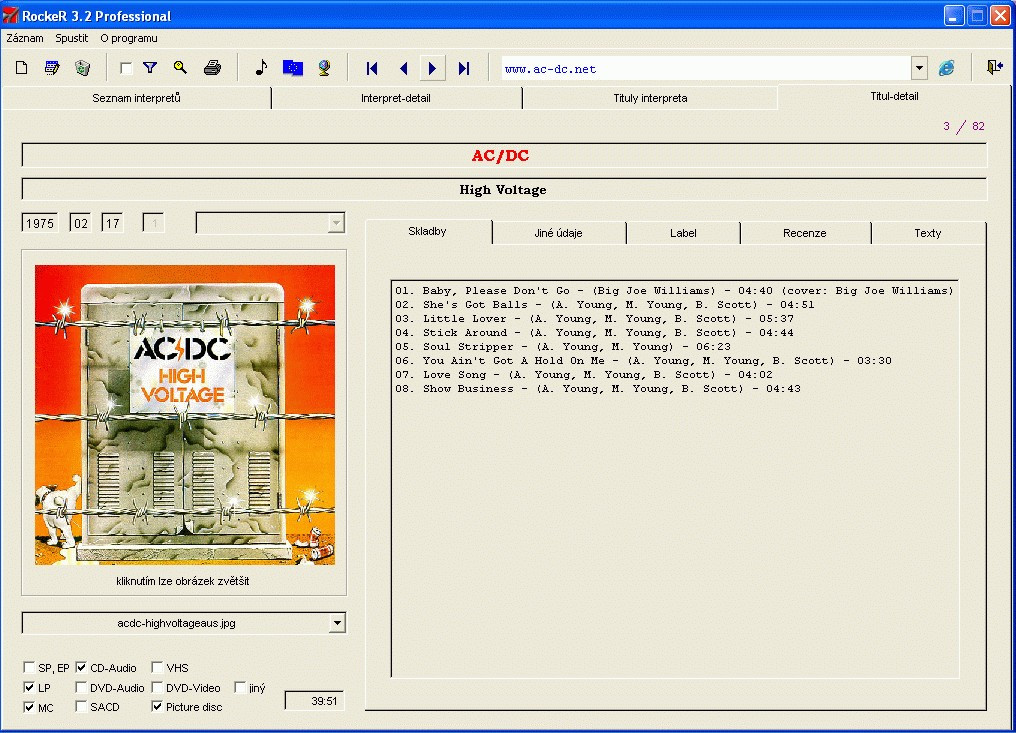
Task: Open the filter funnel tool
Action: [x=150, y=67]
